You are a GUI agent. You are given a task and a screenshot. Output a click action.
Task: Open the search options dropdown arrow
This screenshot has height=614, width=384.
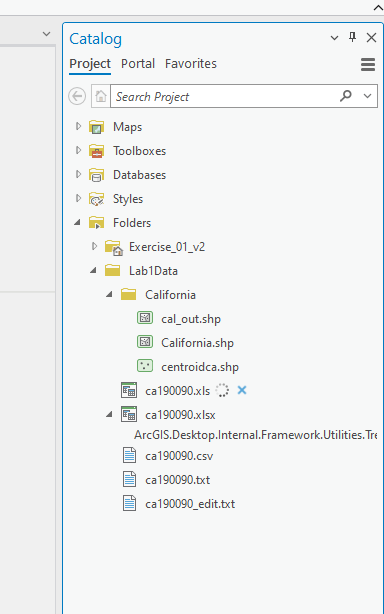coord(367,96)
